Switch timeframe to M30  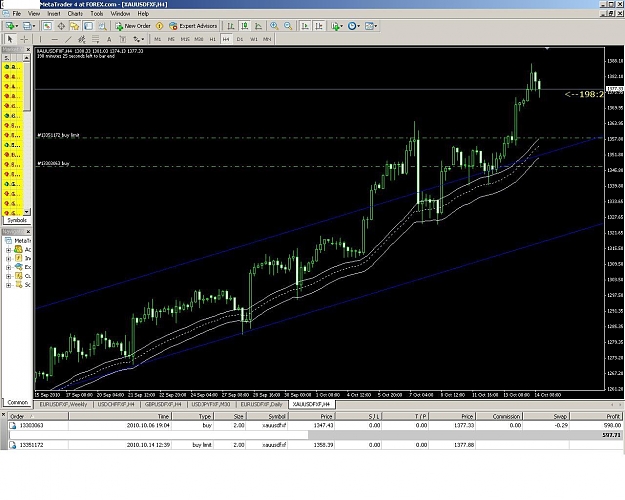tap(199, 39)
